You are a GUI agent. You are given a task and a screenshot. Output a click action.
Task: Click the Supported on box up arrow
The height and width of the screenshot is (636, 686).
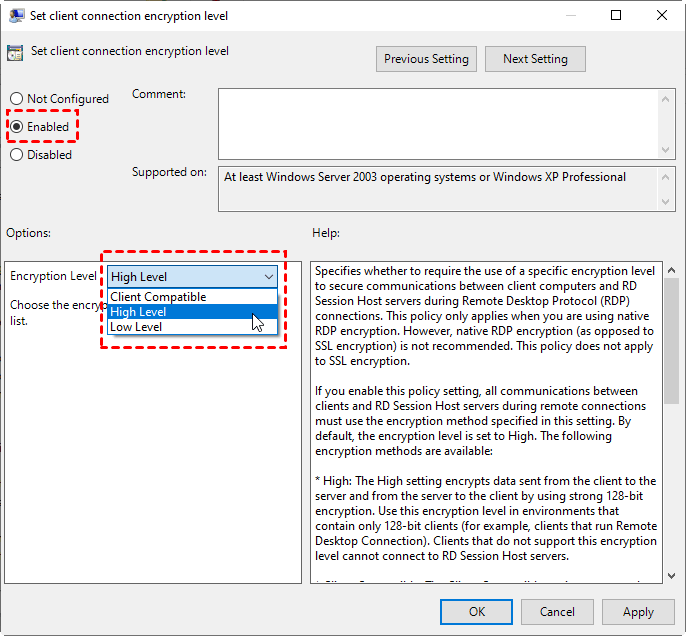665,177
